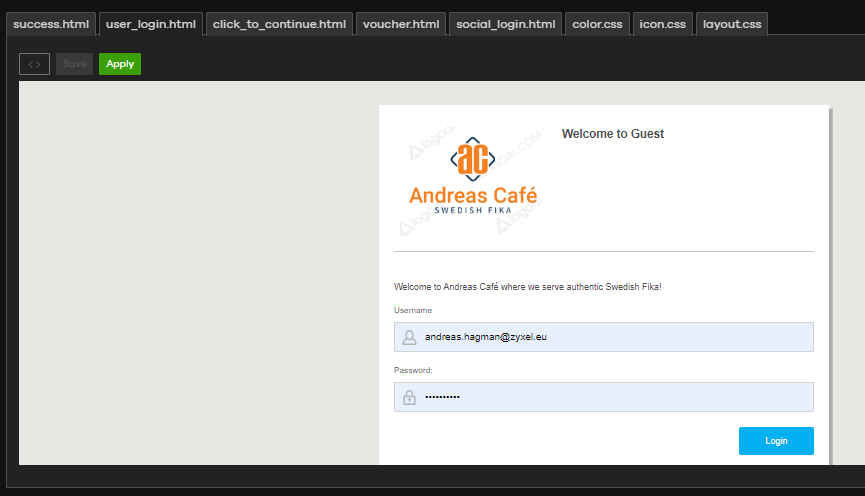Select the click_to_continue.html tab
The width and height of the screenshot is (865, 496).
(279, 24)
